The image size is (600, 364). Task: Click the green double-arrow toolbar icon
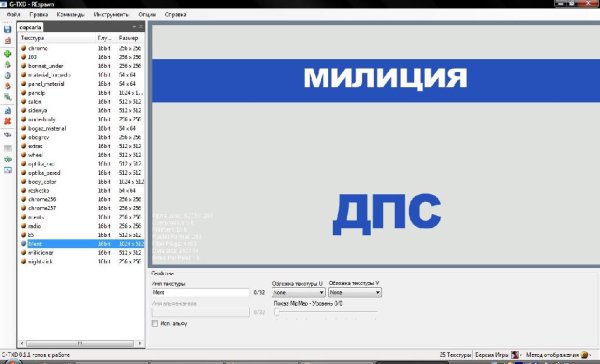pyautogui.click(x=7, y=159)
